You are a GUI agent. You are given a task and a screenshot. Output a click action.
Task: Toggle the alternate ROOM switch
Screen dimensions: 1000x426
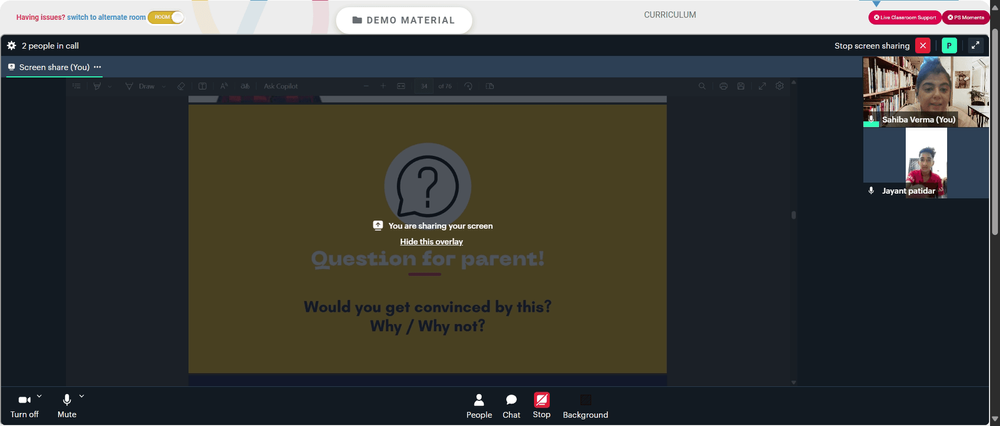point(166,17)
